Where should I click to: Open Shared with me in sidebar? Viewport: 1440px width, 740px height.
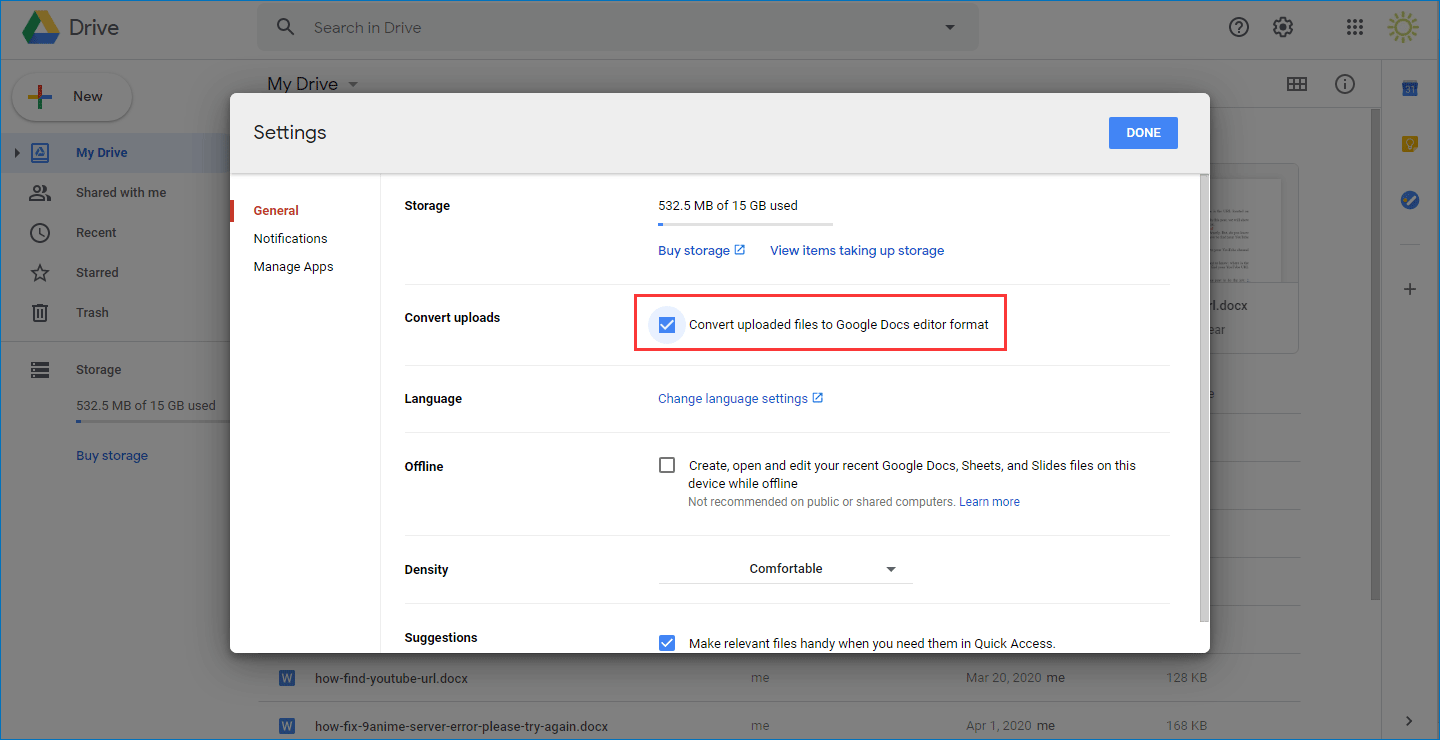click(121, 193)
